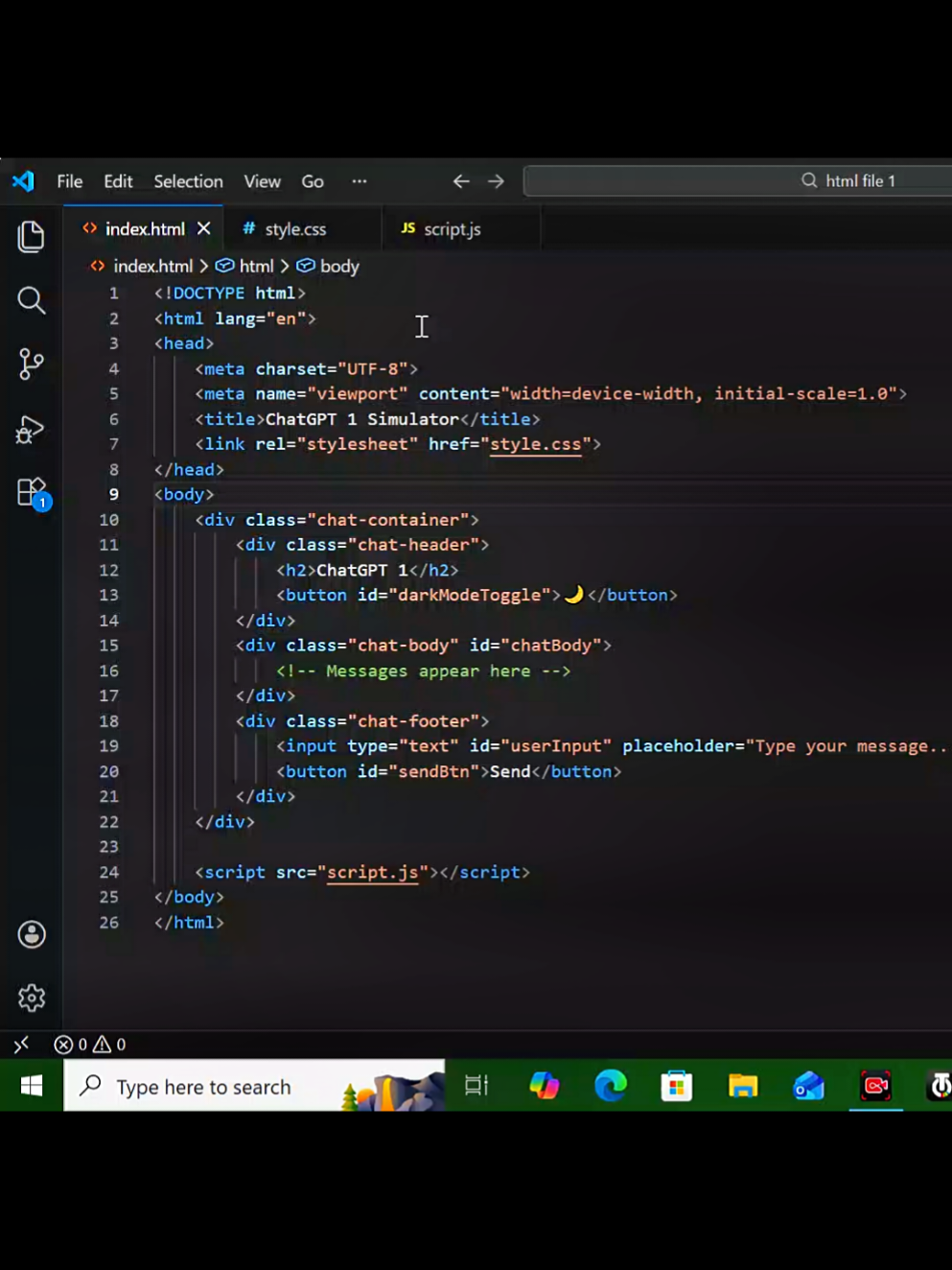Open Microsoft Store from taskbar

click(x=676, y=1086)
